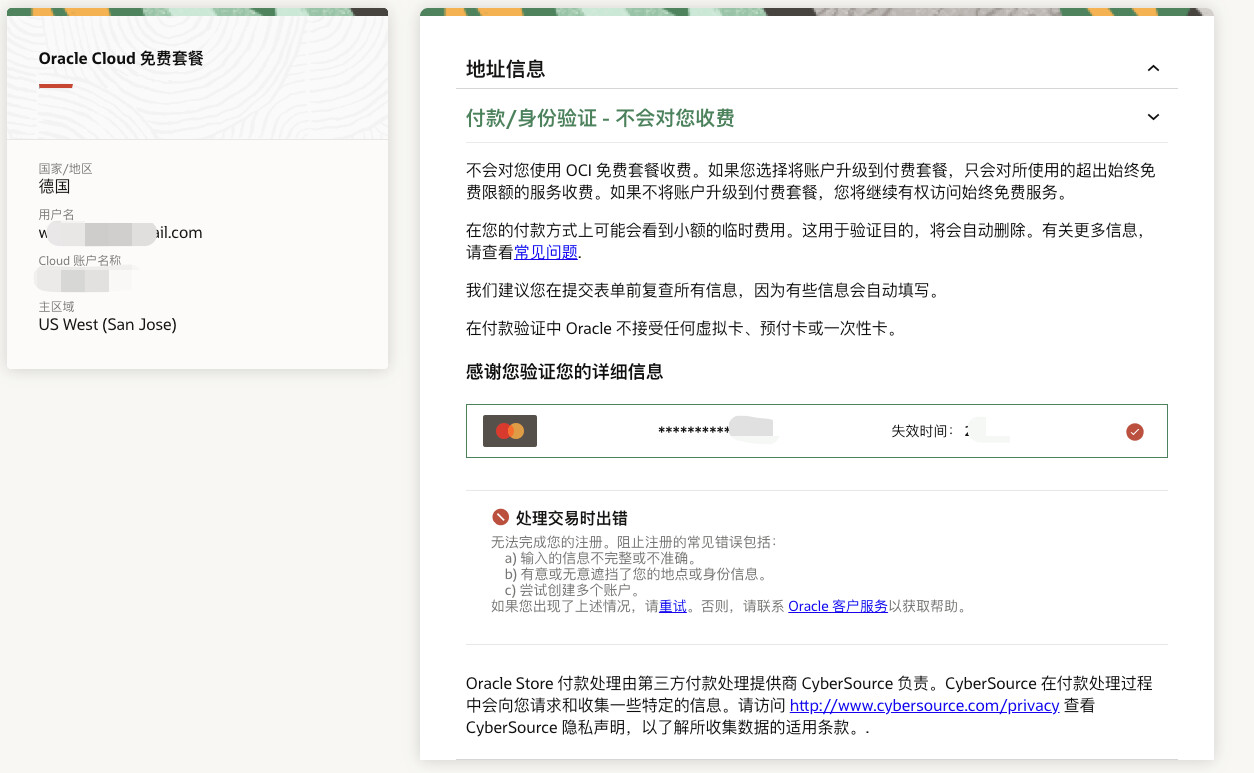Click the 无法完成您的注册 error description line
1254x773 pixels.
(x=633, y=542)
